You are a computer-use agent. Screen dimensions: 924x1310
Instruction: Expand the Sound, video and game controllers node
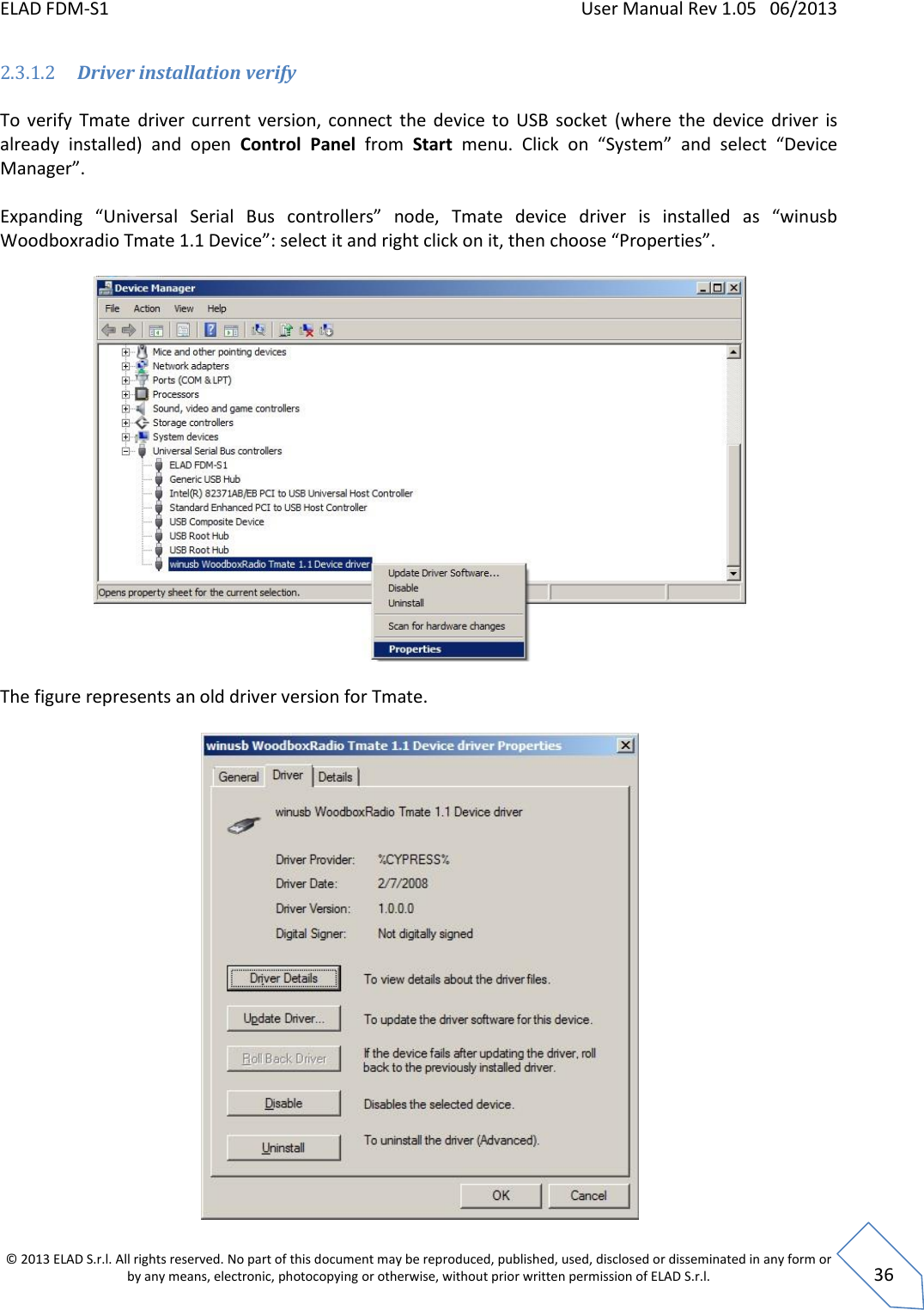tap(125, 408)
